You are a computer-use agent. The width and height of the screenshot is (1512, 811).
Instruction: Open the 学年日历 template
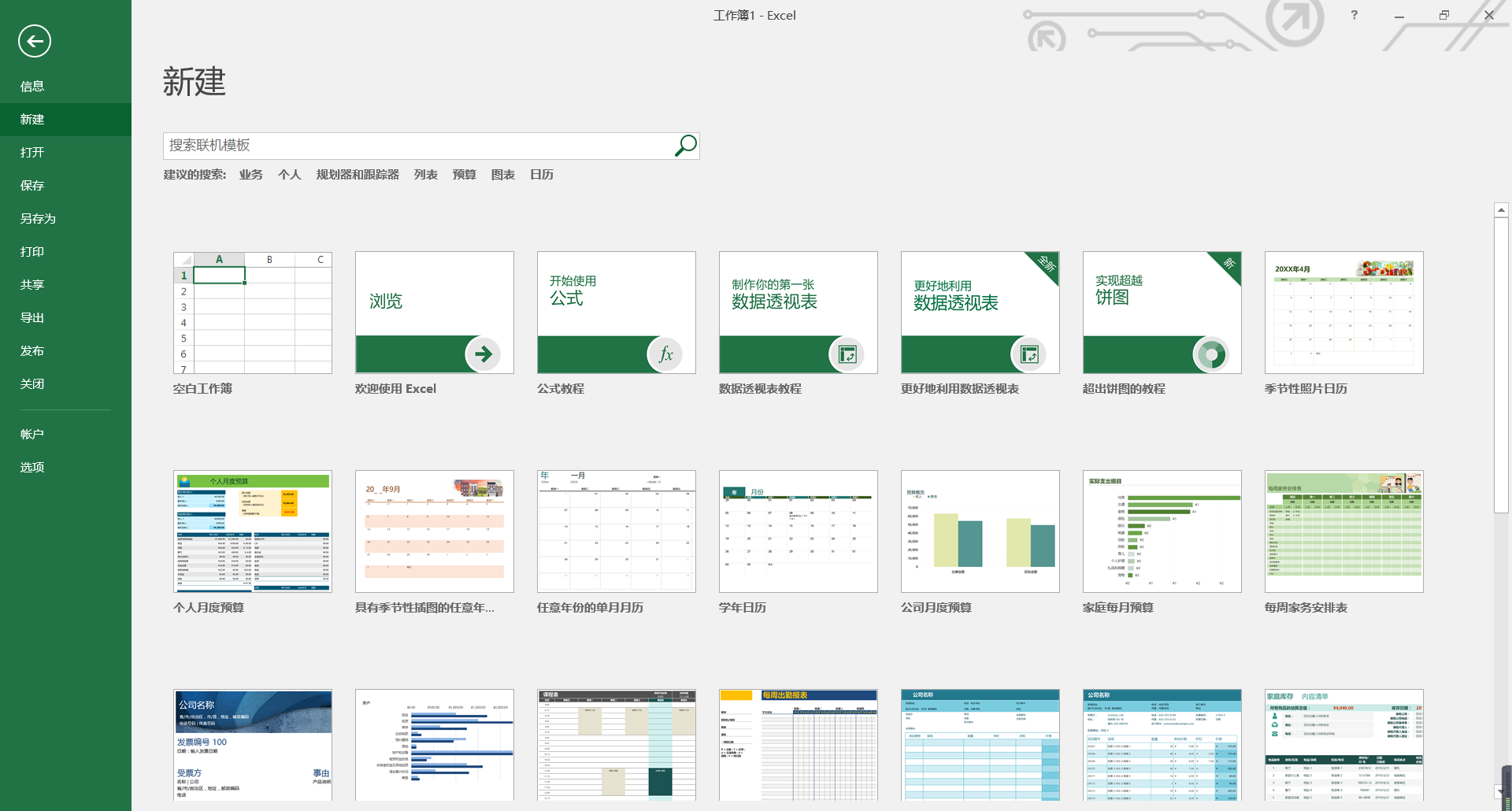pyautogui.click(x=799, y=531)
